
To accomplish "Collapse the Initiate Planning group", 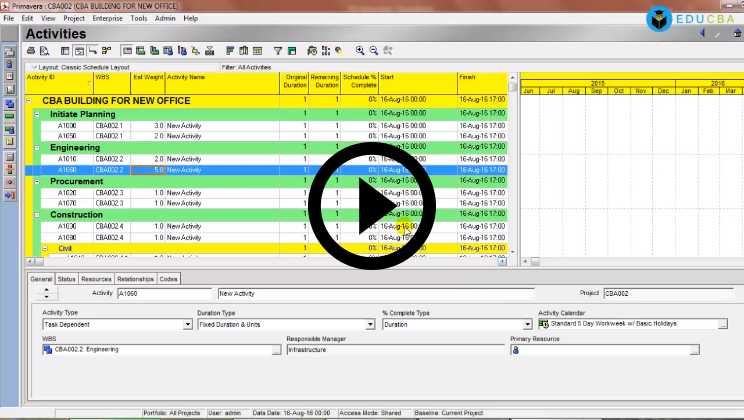I will pos(37,114).
